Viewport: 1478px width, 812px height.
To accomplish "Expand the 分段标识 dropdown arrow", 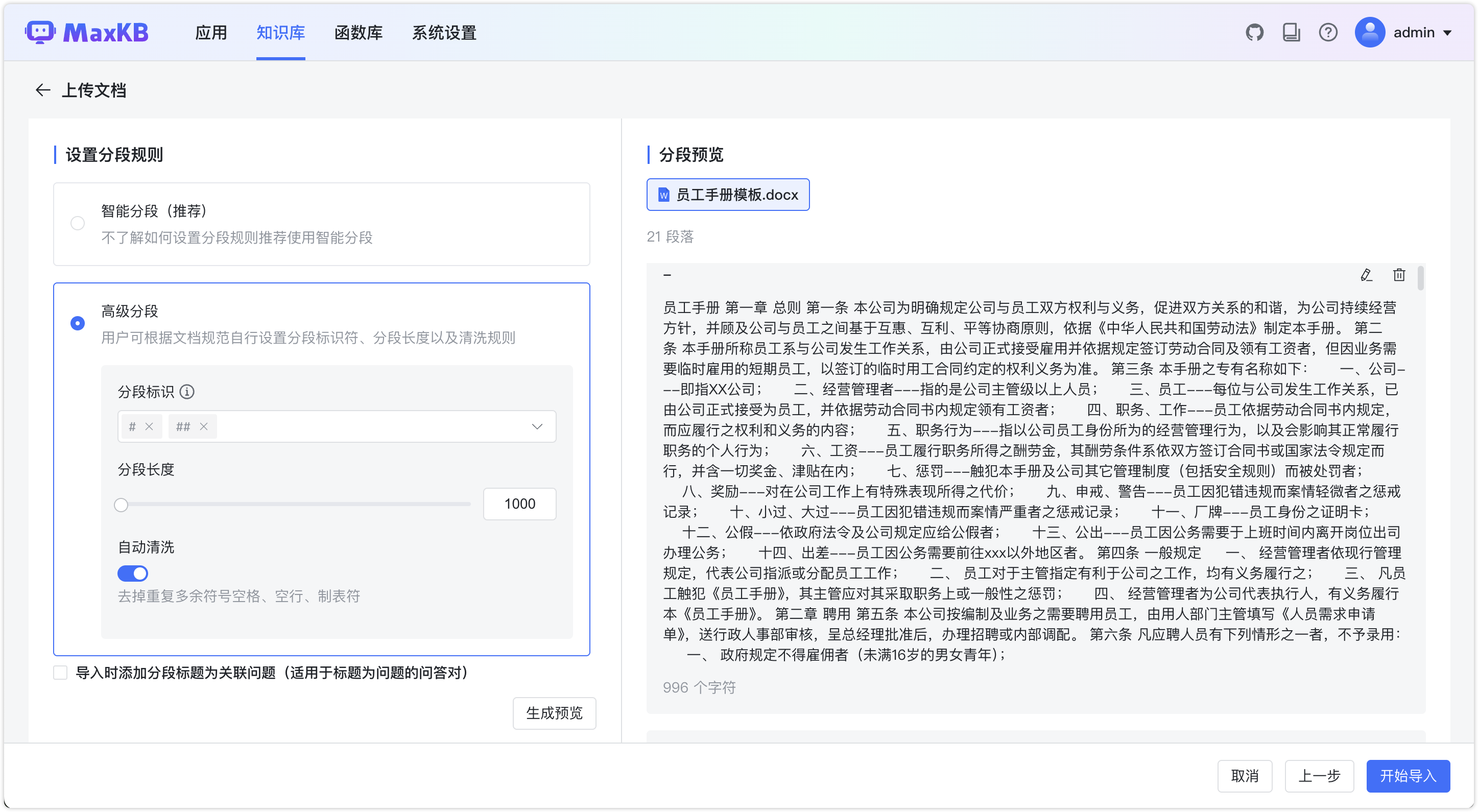I will tap(537, 426).
